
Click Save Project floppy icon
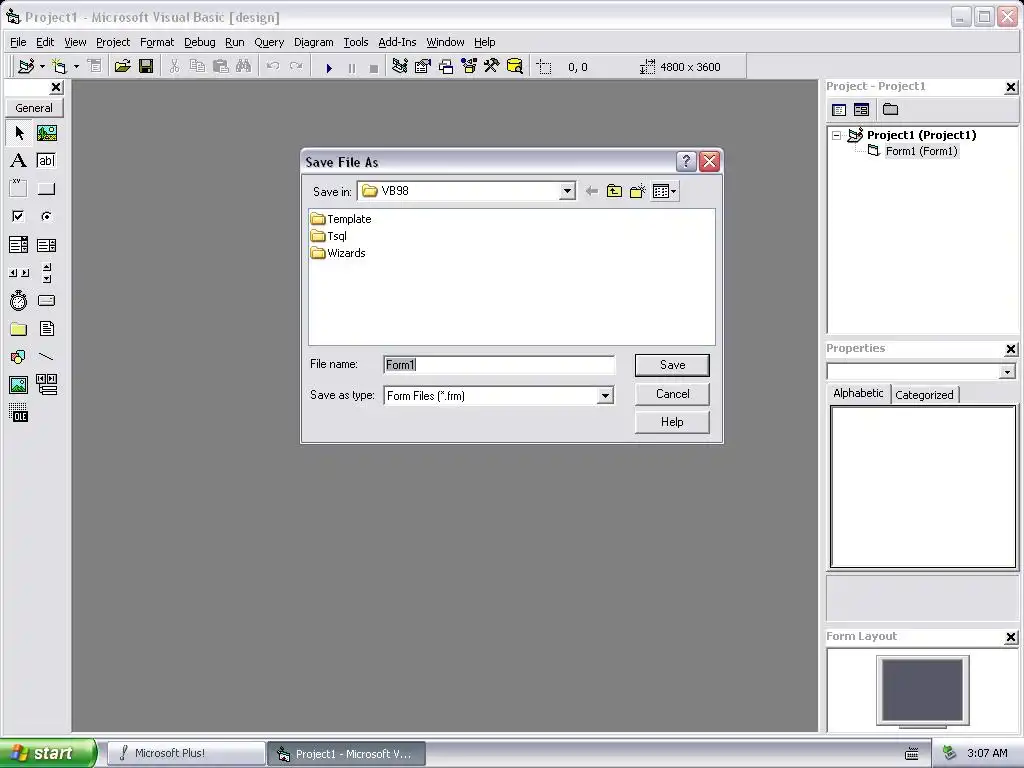click(146, 67)
